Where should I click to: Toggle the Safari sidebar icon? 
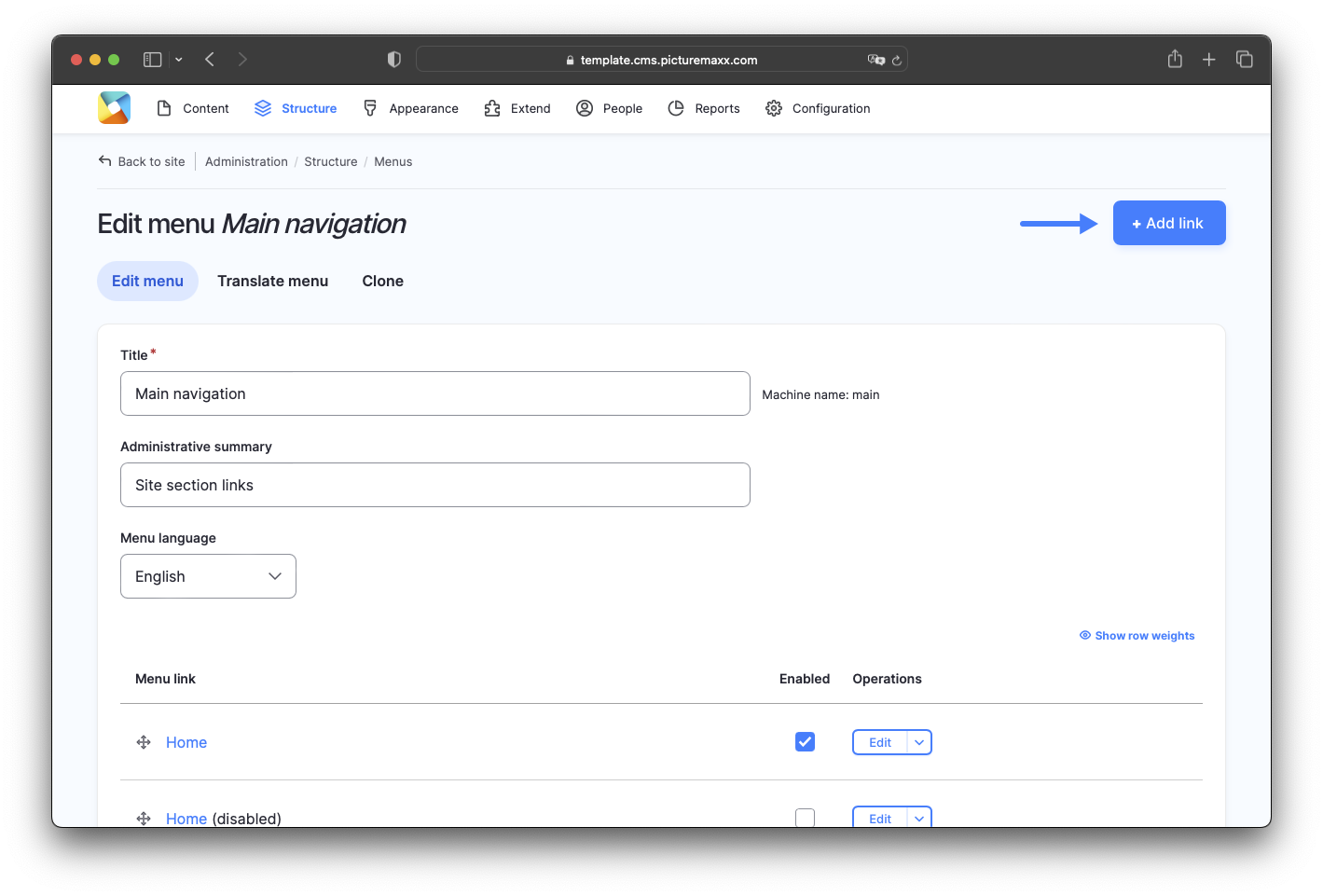[x=153, y=60]
